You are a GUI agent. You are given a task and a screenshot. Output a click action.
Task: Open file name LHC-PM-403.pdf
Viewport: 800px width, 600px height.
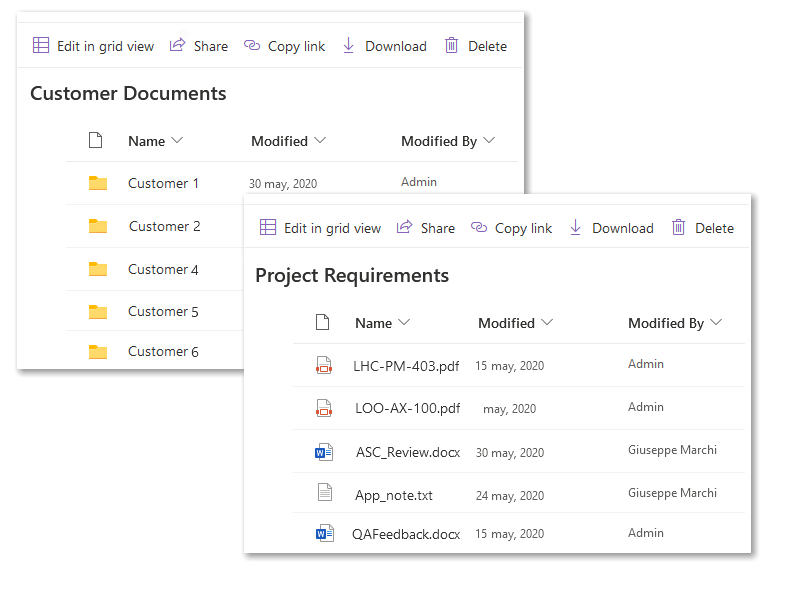[x=406, y=366]
